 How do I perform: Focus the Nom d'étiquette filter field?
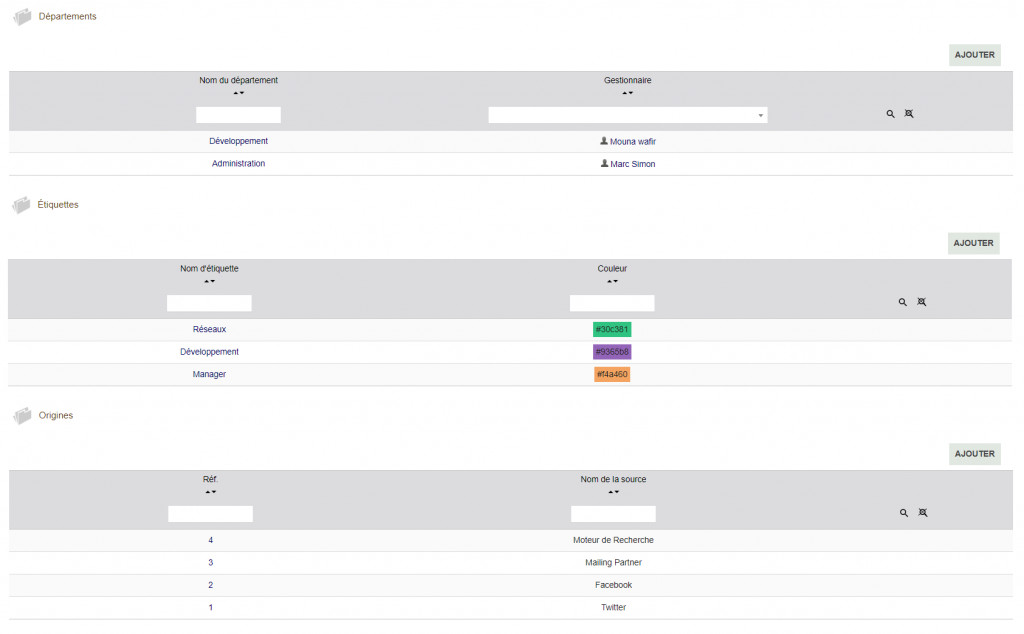tap(209, 303)
